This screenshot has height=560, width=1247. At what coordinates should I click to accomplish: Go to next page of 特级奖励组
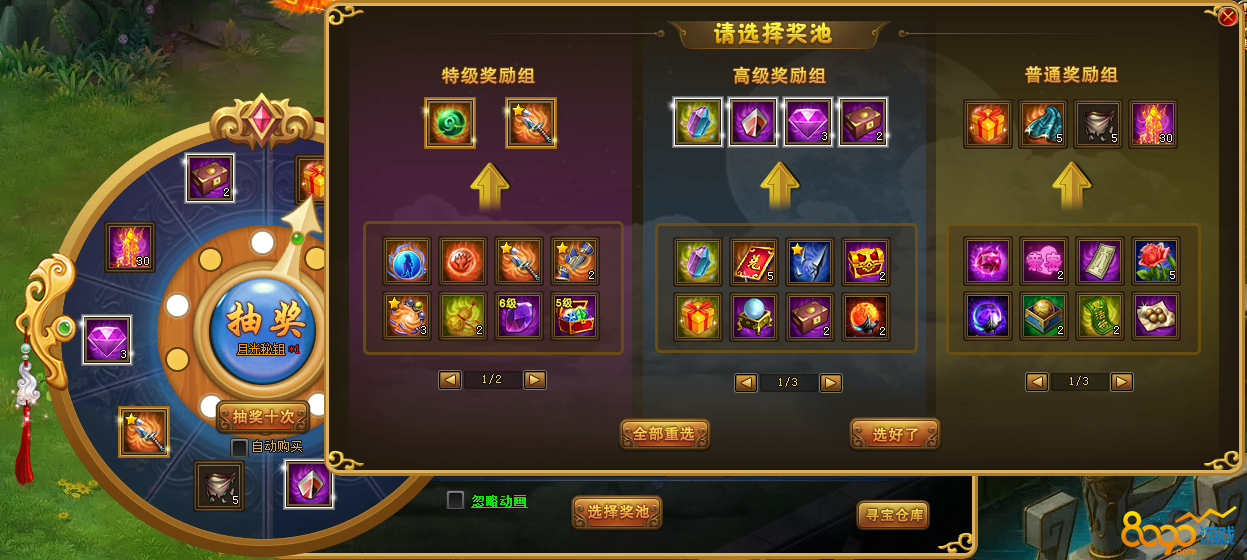click(535, 380)
